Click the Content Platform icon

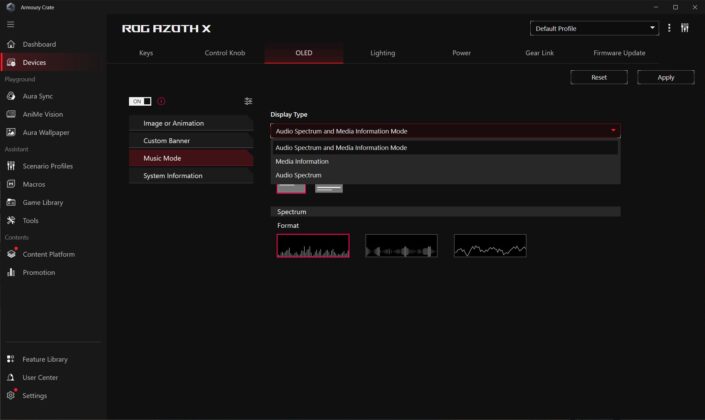11,254
